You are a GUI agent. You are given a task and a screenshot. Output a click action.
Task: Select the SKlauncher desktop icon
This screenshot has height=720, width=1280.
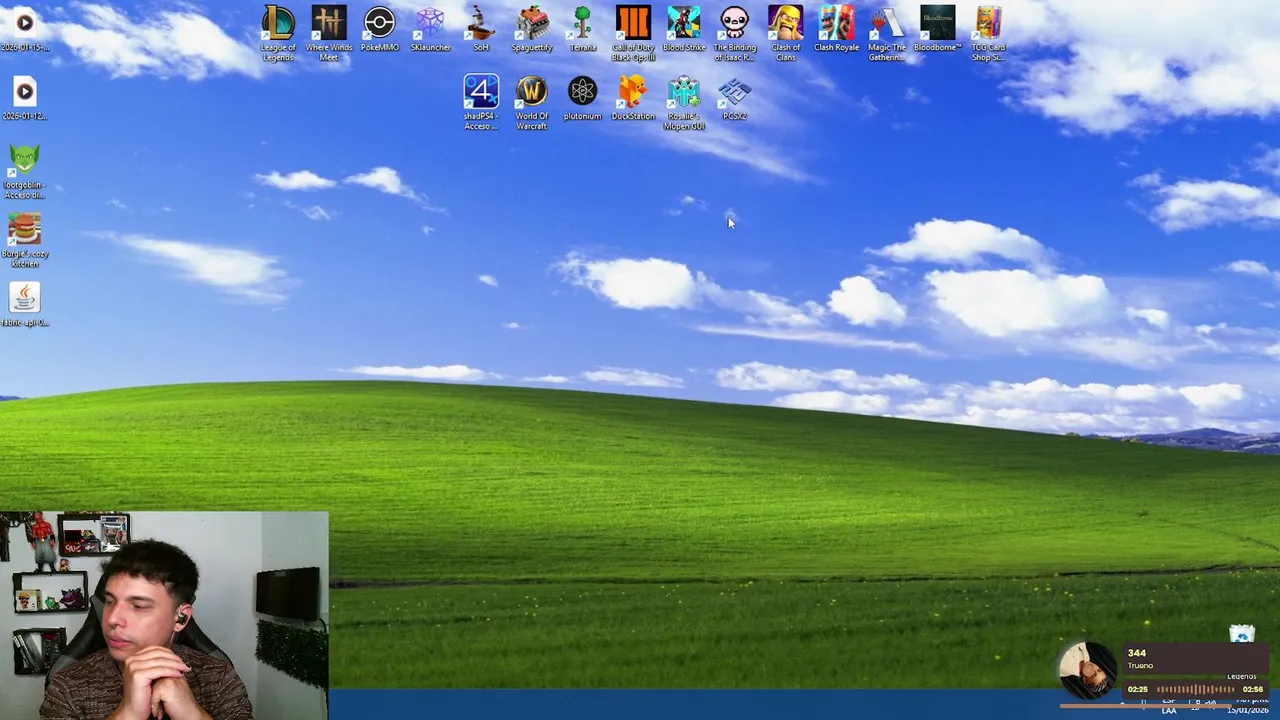tap(430, 28)
